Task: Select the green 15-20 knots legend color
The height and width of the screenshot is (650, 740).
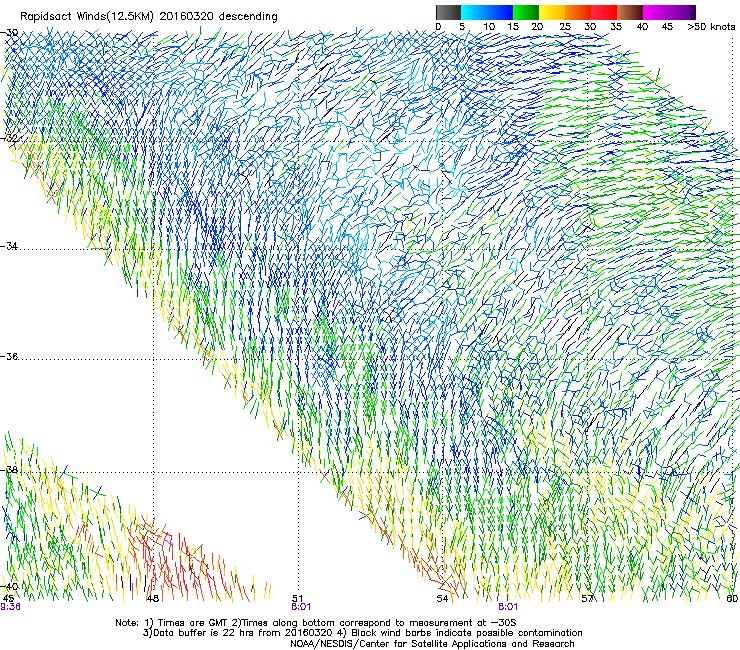Action: (526, 12)
